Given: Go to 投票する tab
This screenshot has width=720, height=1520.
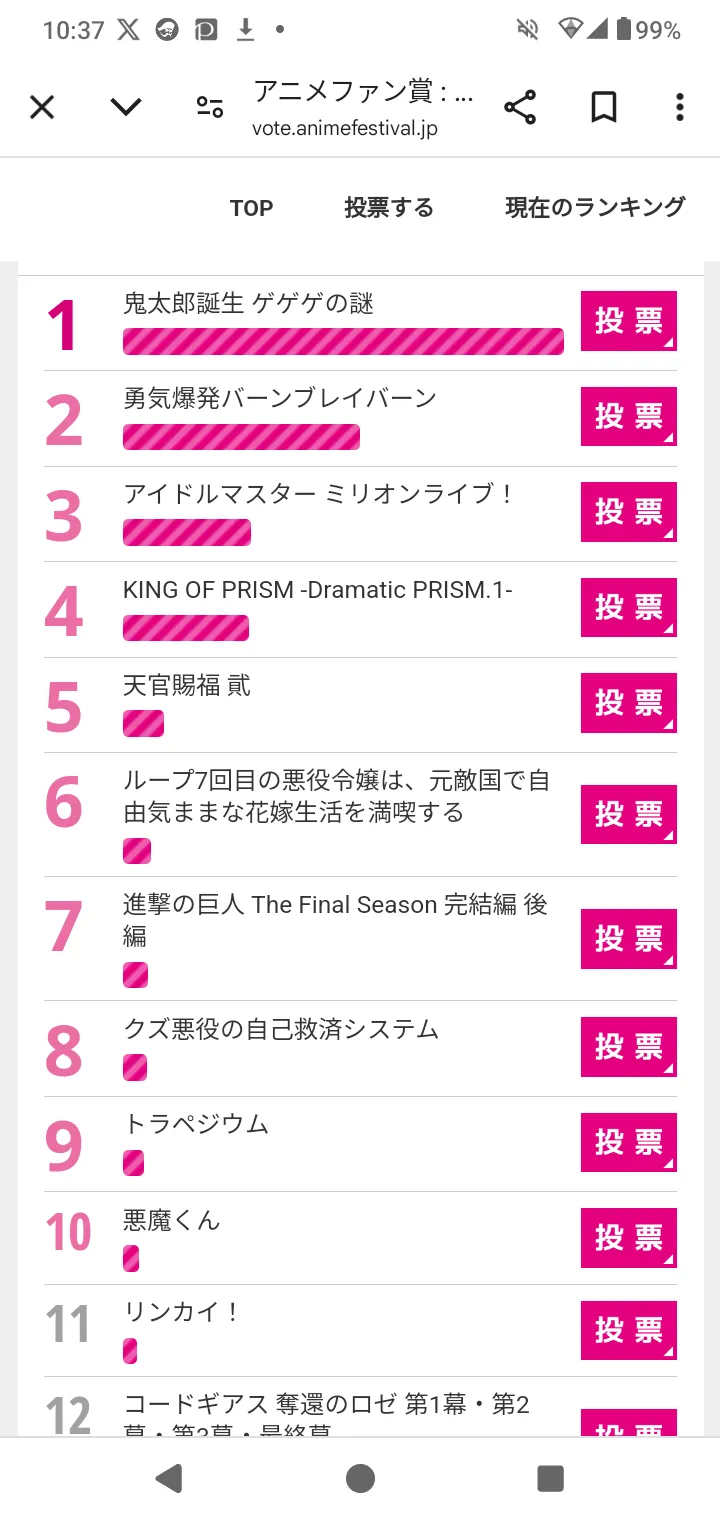Looking at the screenshot, I should pyautogui.click(x=389, y=208).
